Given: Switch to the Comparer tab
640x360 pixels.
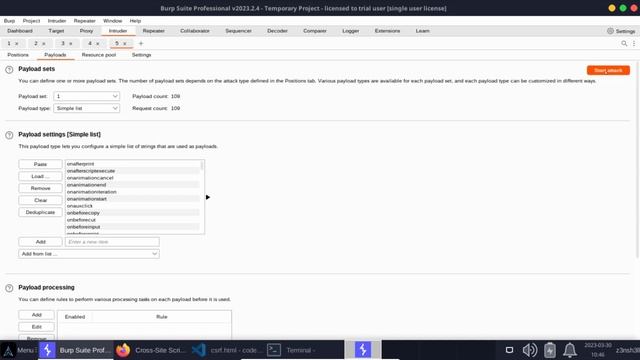Looking at the screenshot, I should point(315,31).
